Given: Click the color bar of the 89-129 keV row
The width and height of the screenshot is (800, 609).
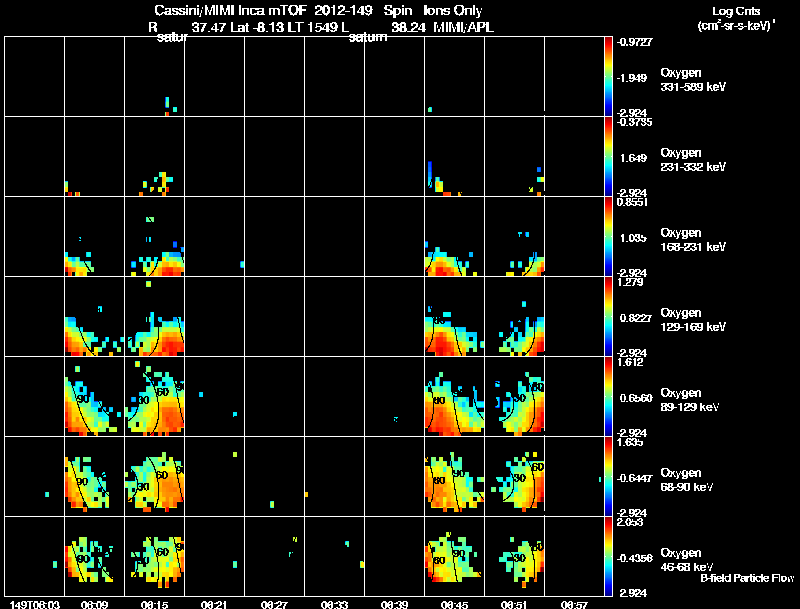Looking at the screenshot, I should 608,397.
